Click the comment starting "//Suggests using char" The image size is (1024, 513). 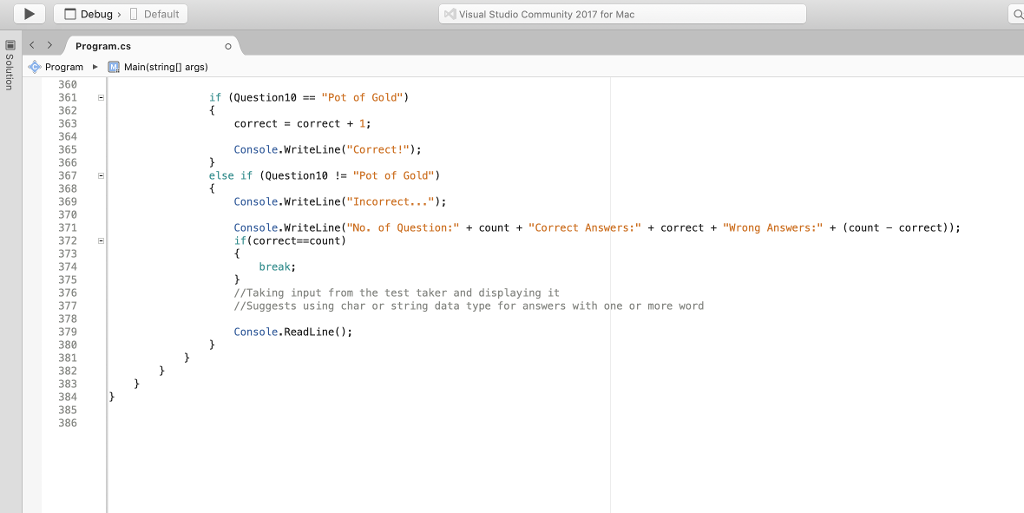click(469, 306)
